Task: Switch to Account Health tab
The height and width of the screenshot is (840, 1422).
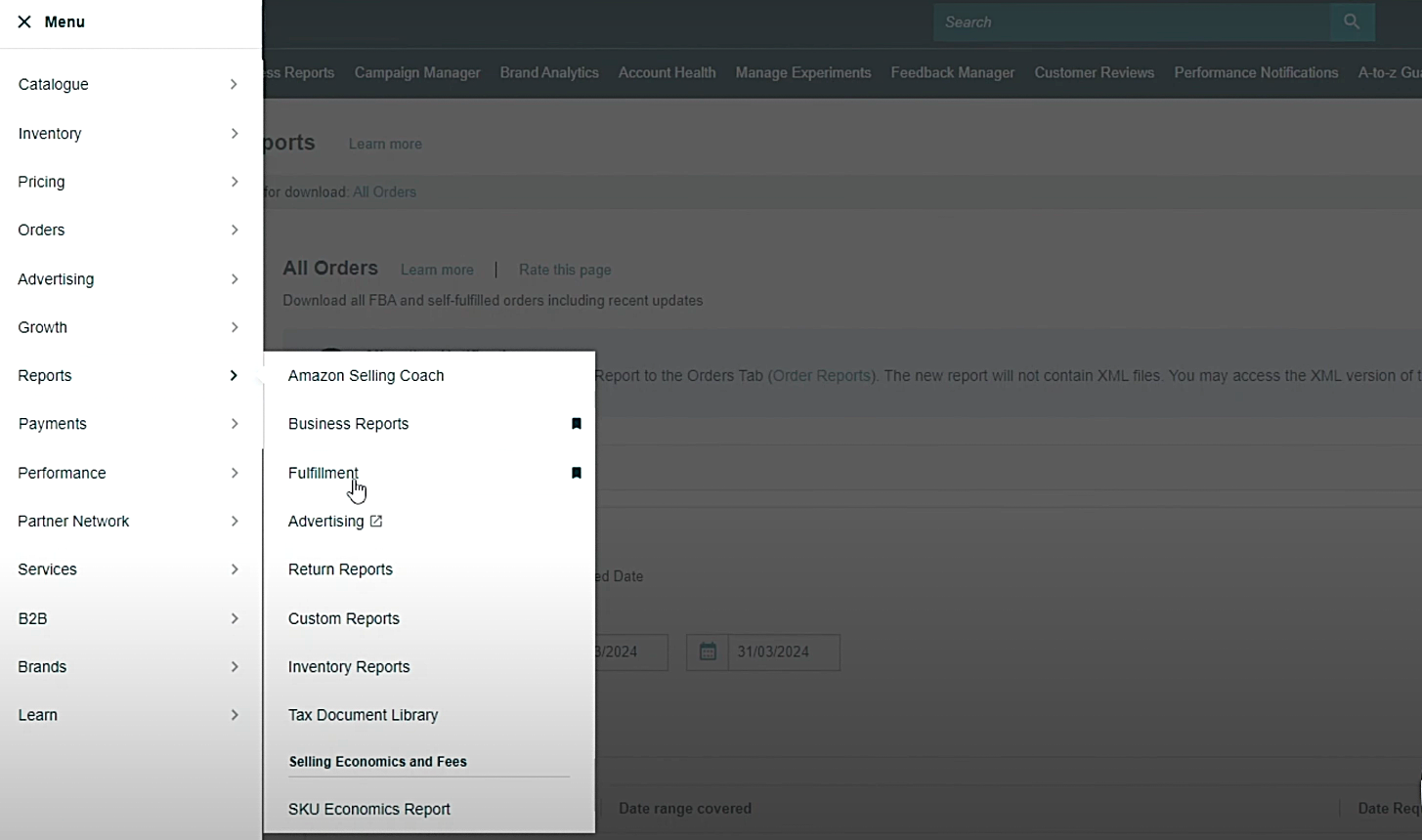Action: 667,72
